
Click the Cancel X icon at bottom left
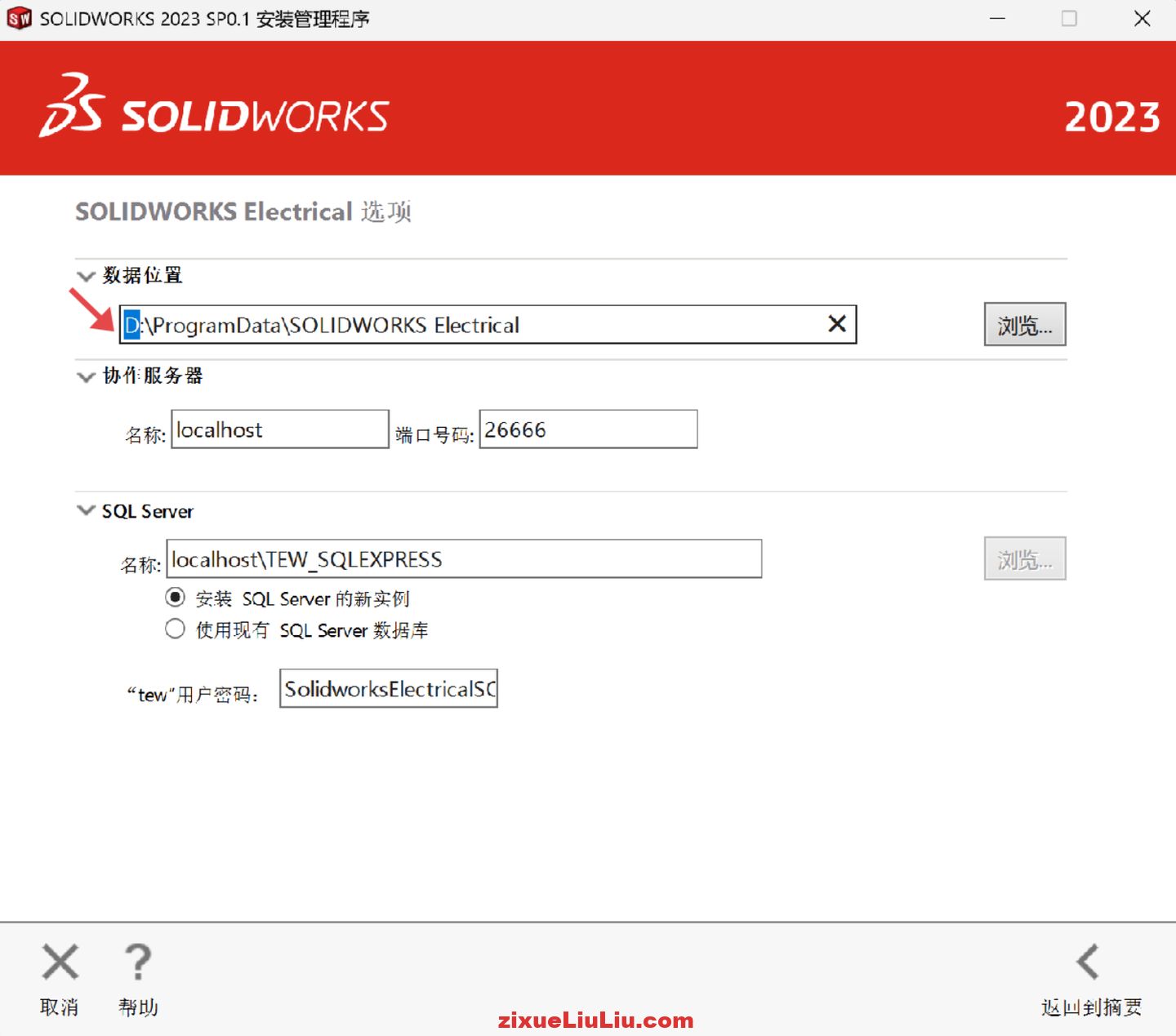coord(59,963)
